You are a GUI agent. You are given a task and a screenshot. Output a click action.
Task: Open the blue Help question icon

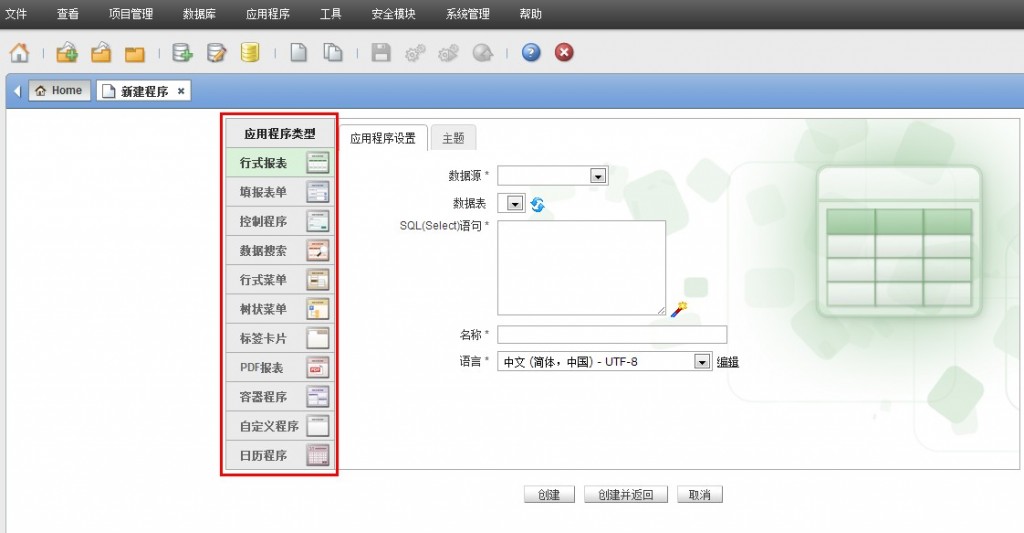pos(531,52)
